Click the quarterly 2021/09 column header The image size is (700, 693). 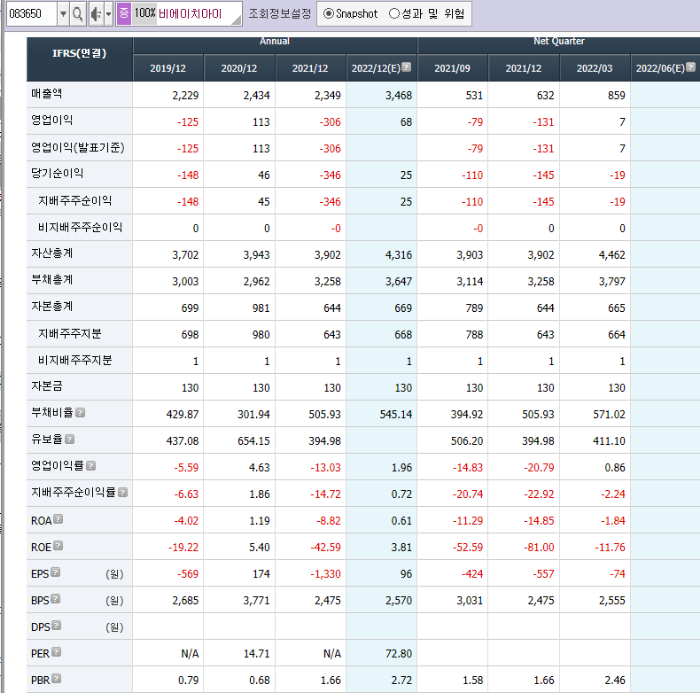pyautogui.click(x=452, y=68)
